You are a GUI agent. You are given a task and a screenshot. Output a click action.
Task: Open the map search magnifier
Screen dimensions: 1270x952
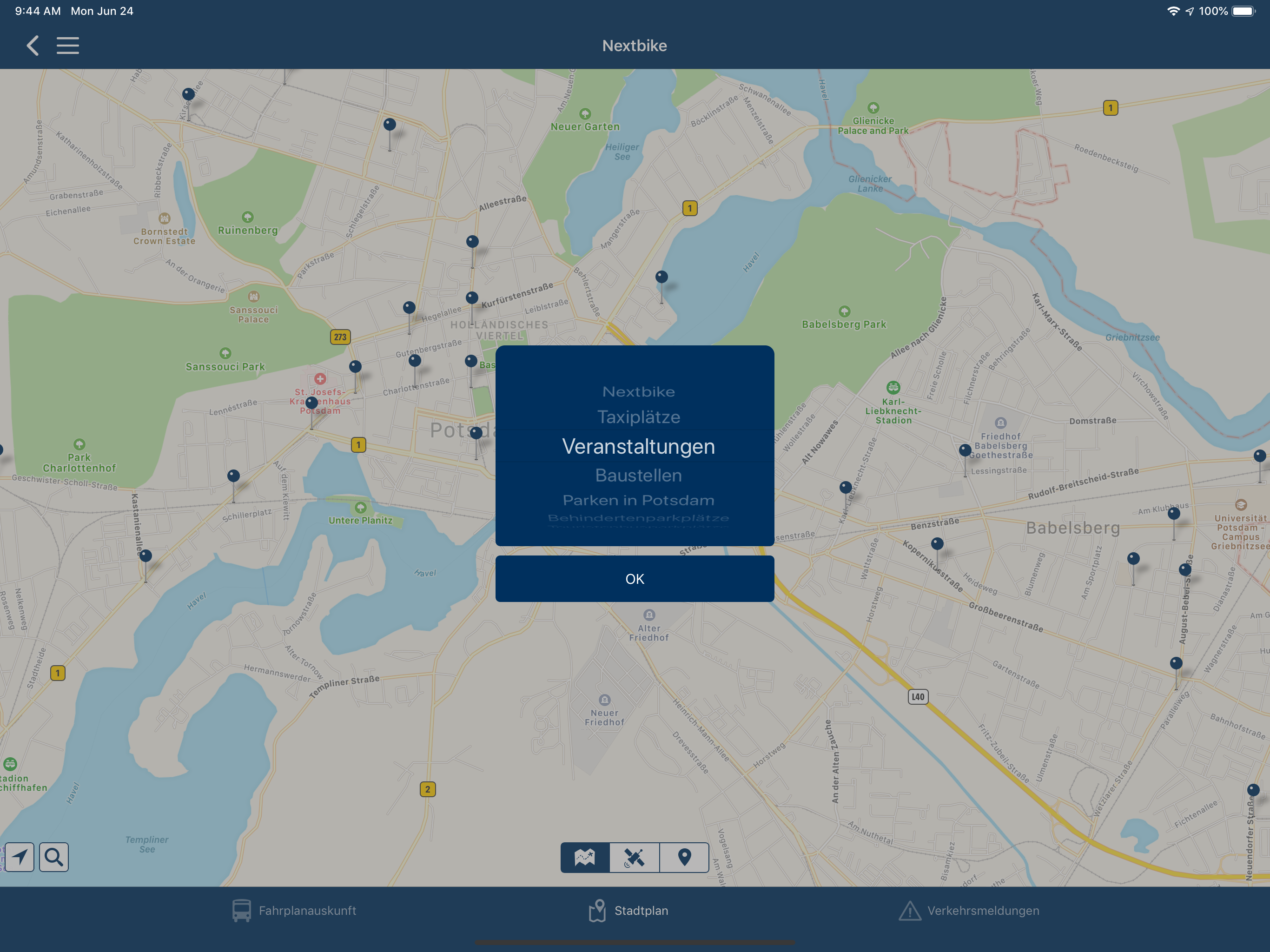54,857
